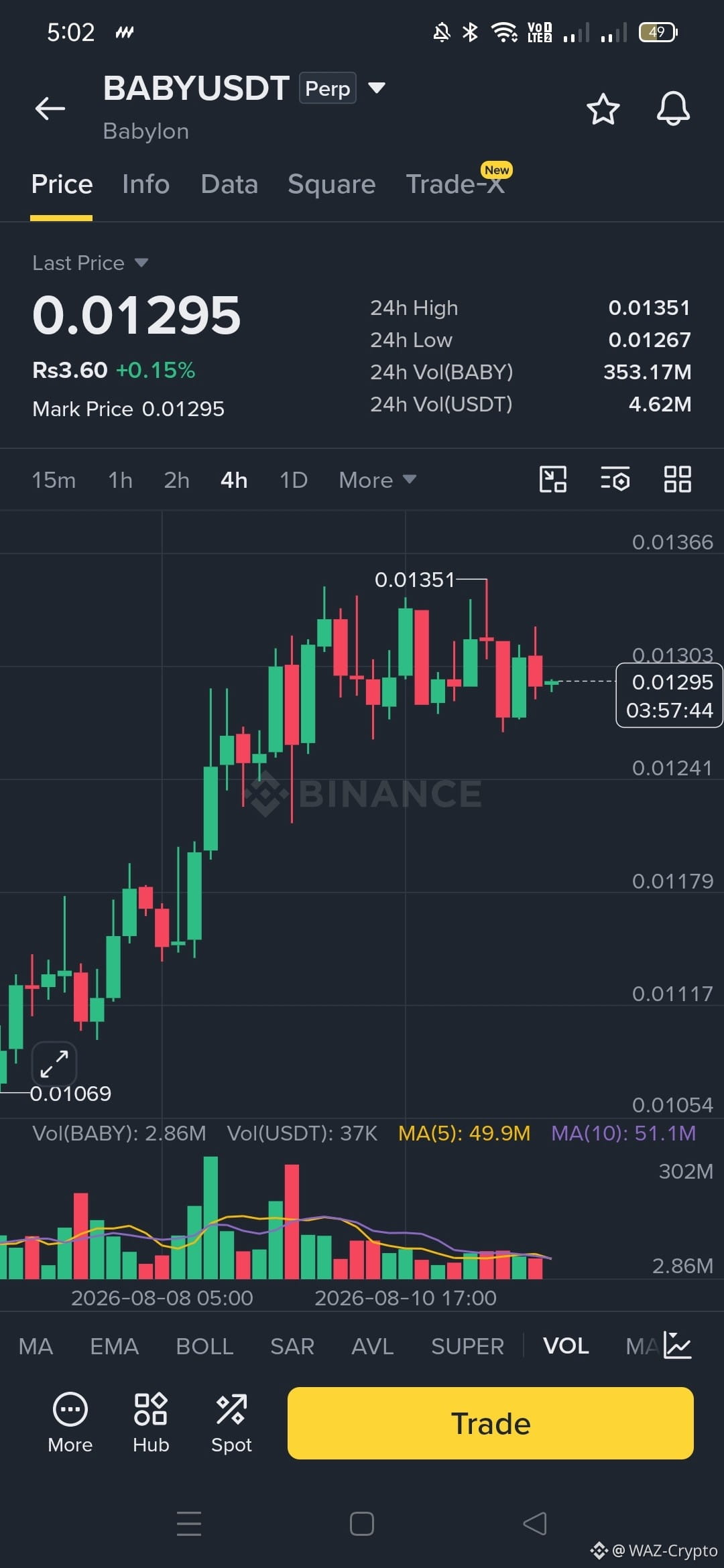Tap the Vol(BABY): 2.86M label
724x1568 pixels.
pos(119,1133)
